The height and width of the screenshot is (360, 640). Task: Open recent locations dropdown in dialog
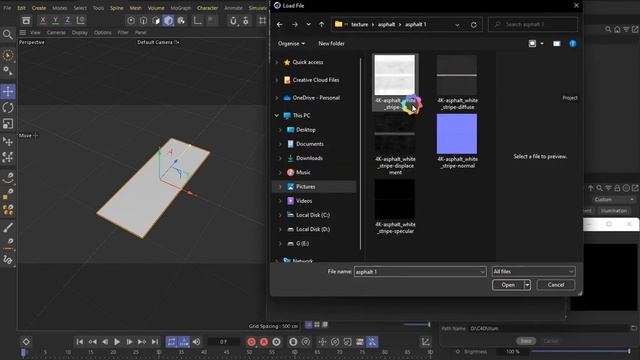point(309,24)
